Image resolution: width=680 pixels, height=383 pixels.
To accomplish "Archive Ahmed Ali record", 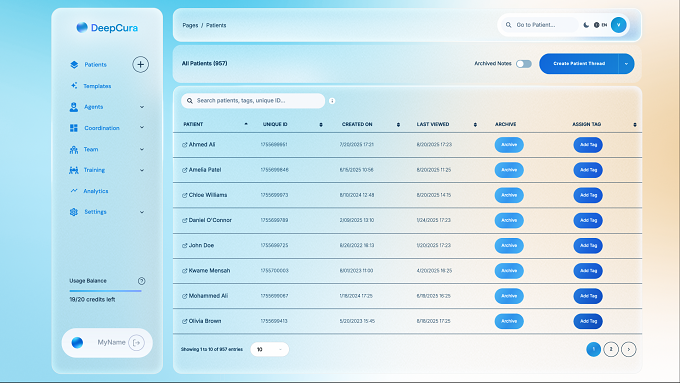I will point(509,145).
